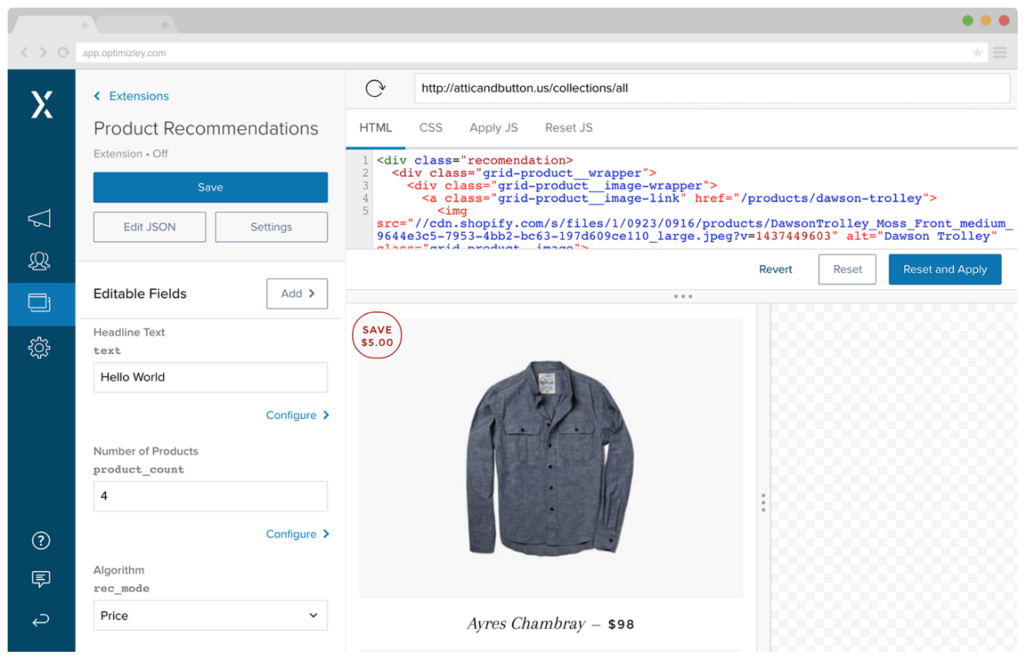Click the Save button

pyautogui.click(x=210, y=187)
